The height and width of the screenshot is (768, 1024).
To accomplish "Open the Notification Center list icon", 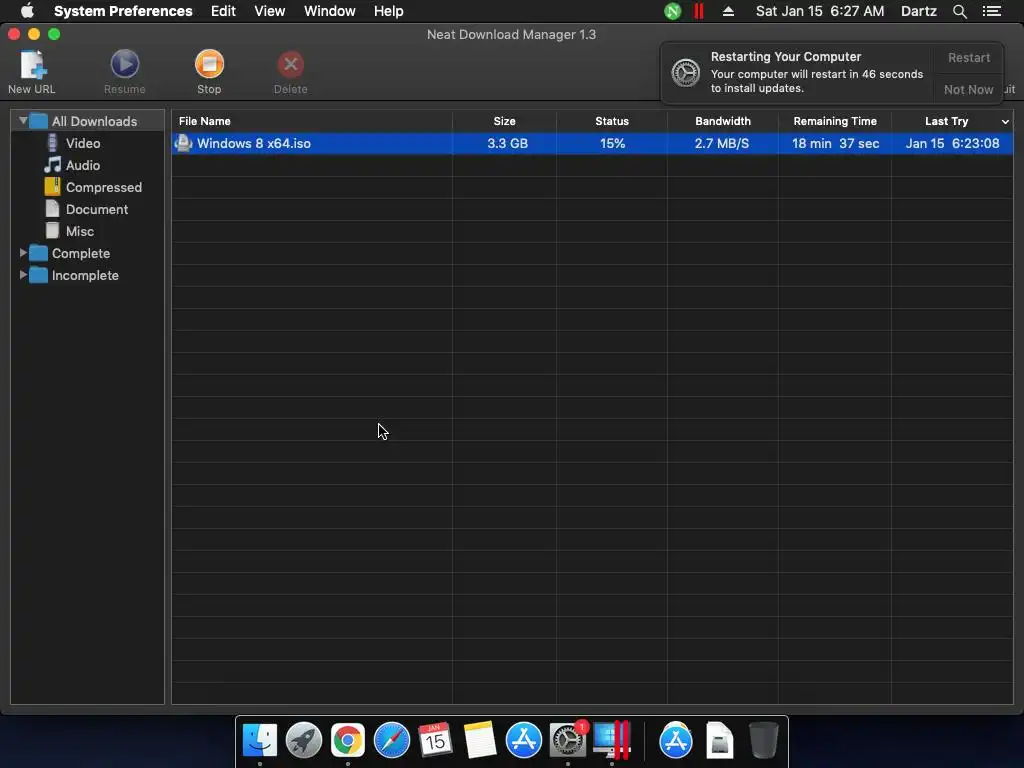I will coord(992,11).
